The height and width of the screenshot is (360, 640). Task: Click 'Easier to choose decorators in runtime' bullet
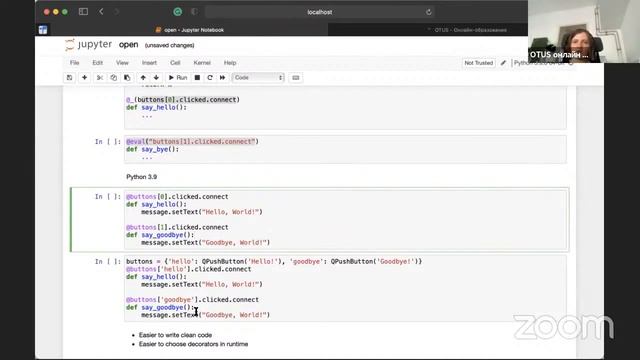pos(193,344)
